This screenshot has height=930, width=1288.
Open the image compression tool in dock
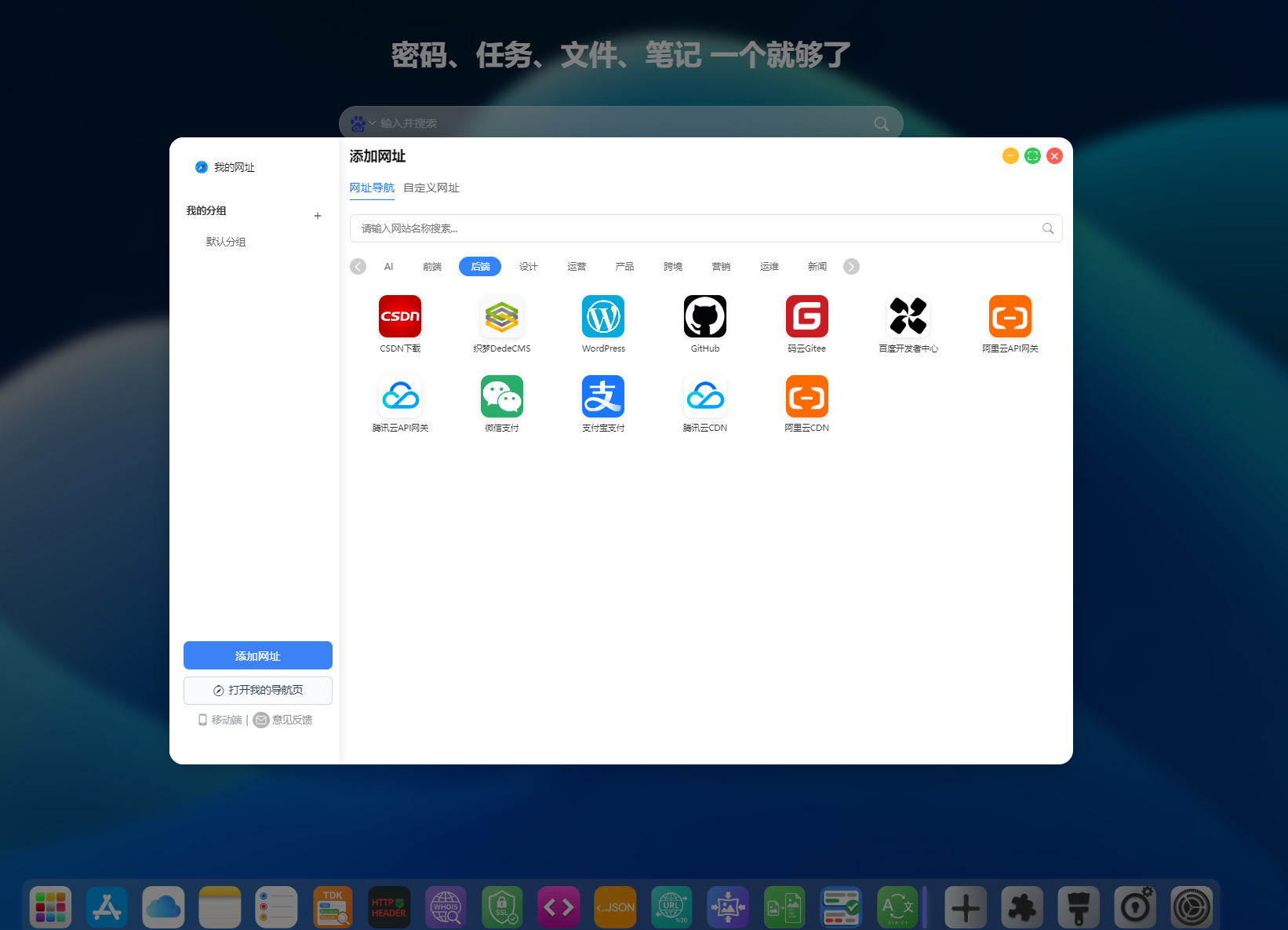[728, 907]
